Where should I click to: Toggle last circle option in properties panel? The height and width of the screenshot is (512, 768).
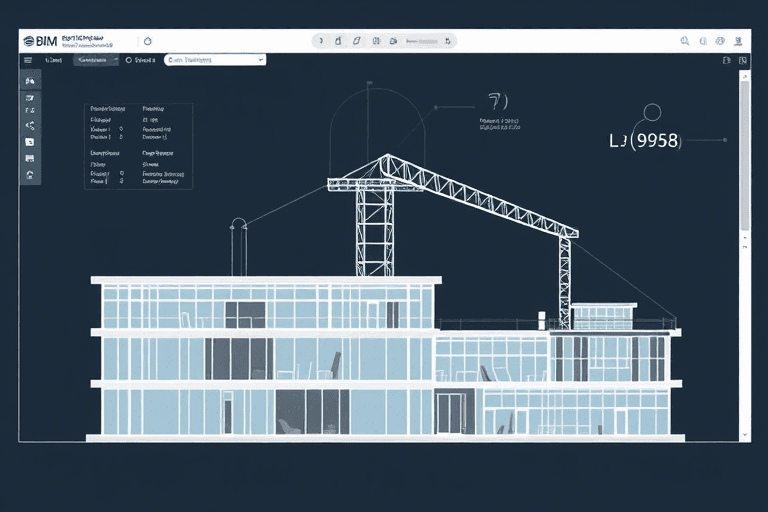click(x=121, y=182)
